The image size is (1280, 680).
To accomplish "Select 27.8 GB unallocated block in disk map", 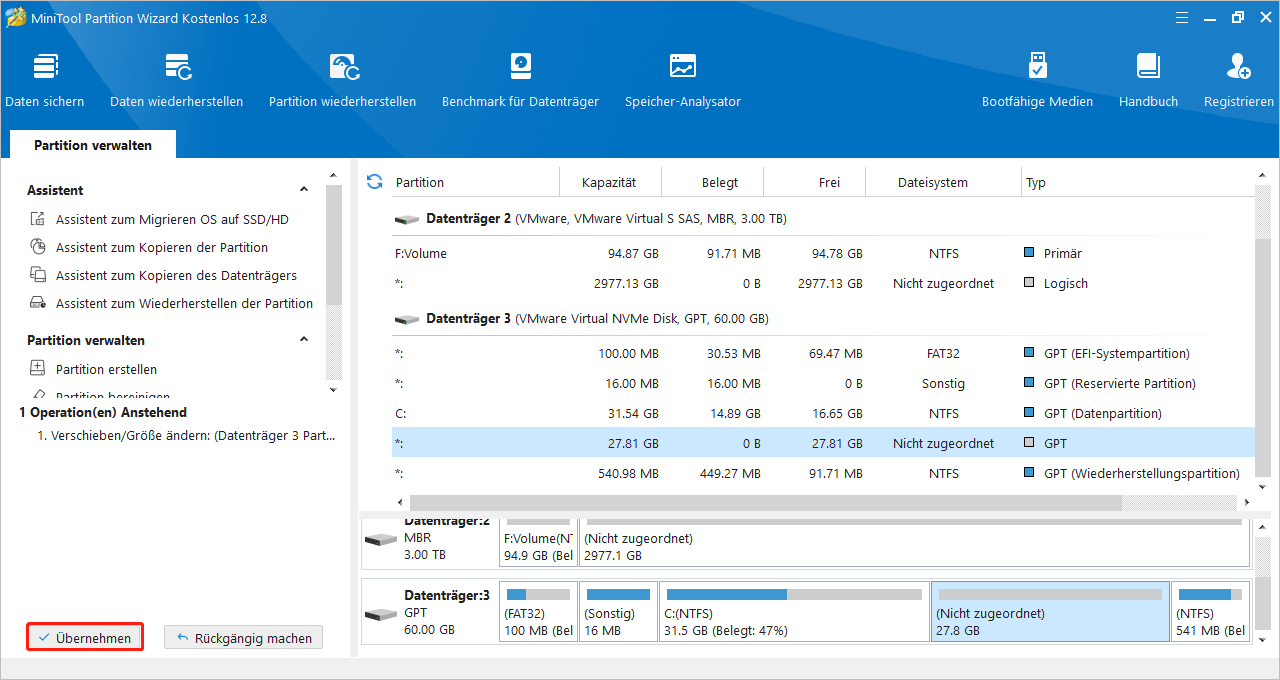I will [1050, 611].
